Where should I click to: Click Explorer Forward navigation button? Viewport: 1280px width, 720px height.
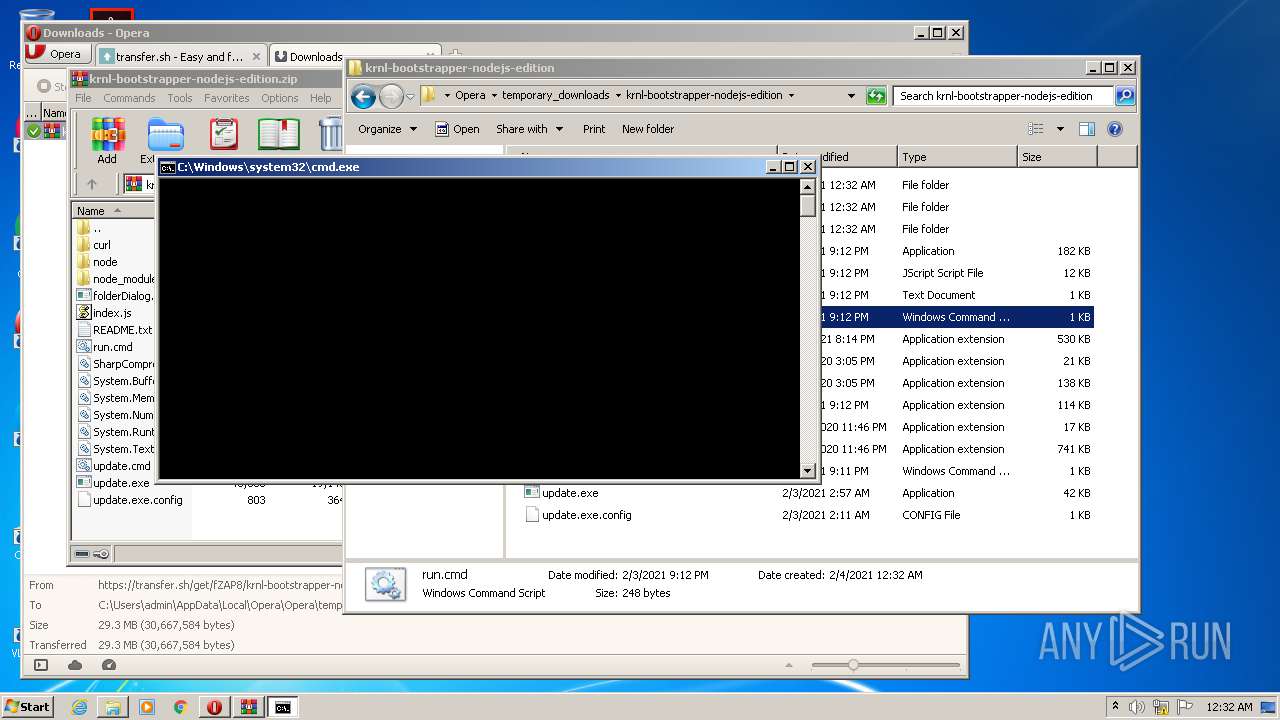click(x=391, y=96)
